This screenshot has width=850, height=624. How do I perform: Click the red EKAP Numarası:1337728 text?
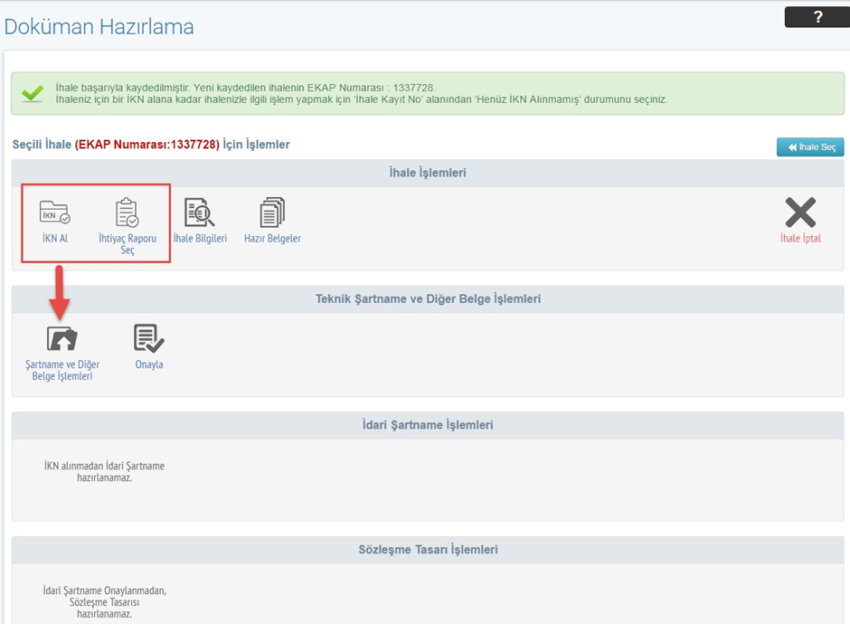(147, 145)
